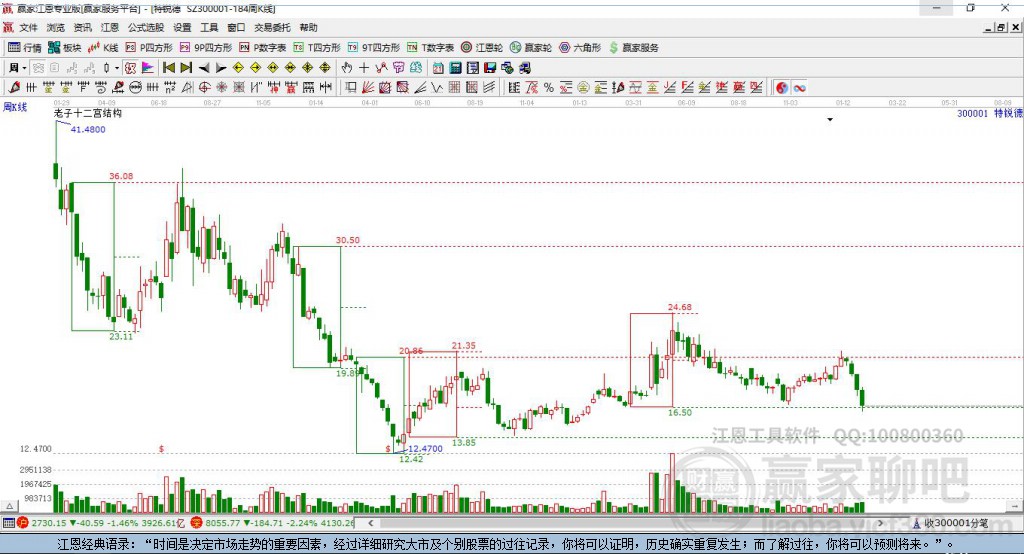The image size is (1024, 554).
Task: Open the 文件 menu
Action: pyautogui.click(x=29, y=27)
